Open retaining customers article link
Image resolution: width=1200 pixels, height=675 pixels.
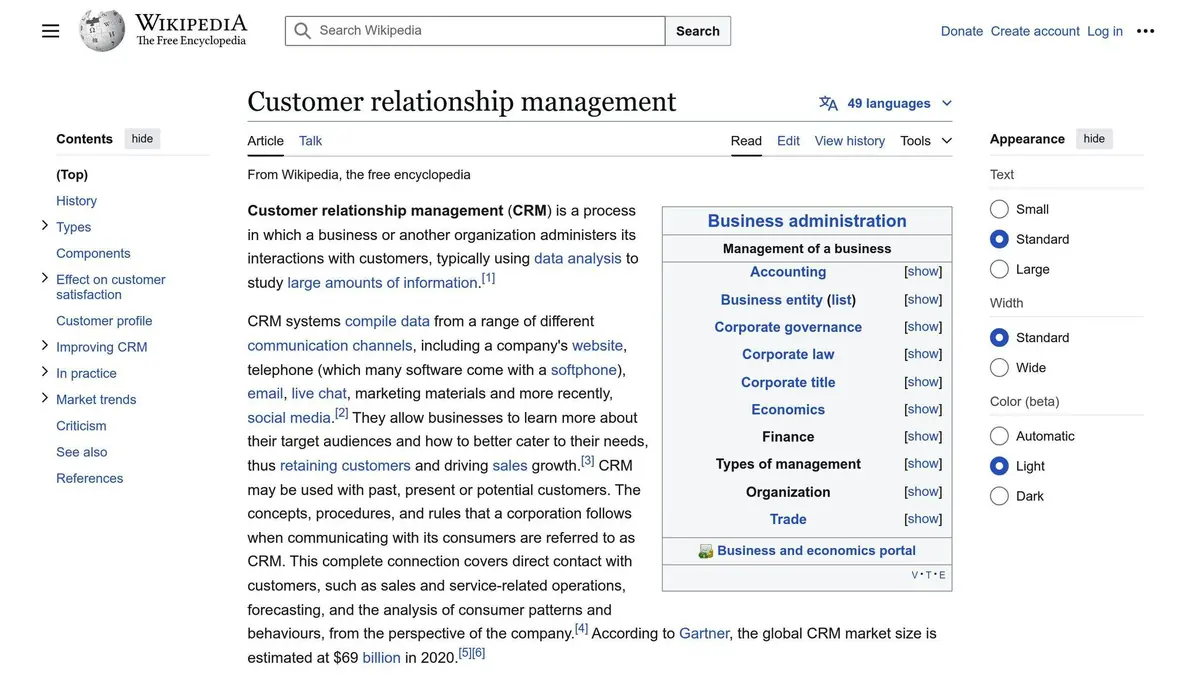tap(345, 465)
